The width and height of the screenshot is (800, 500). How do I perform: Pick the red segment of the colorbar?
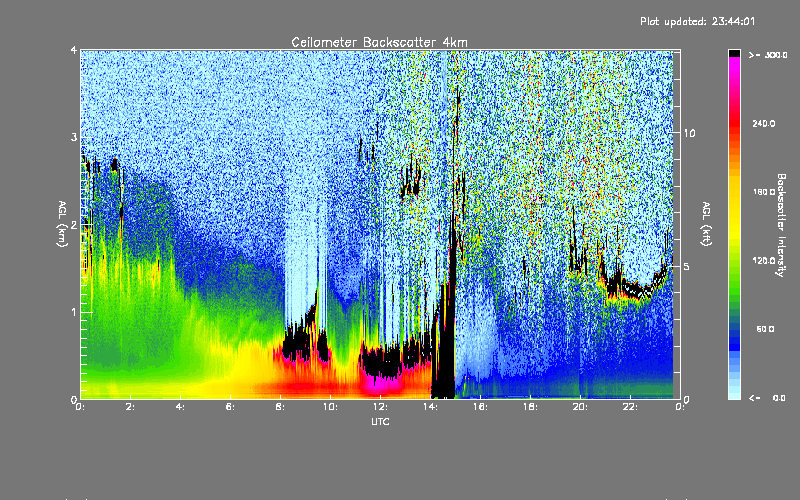[734, 125]
